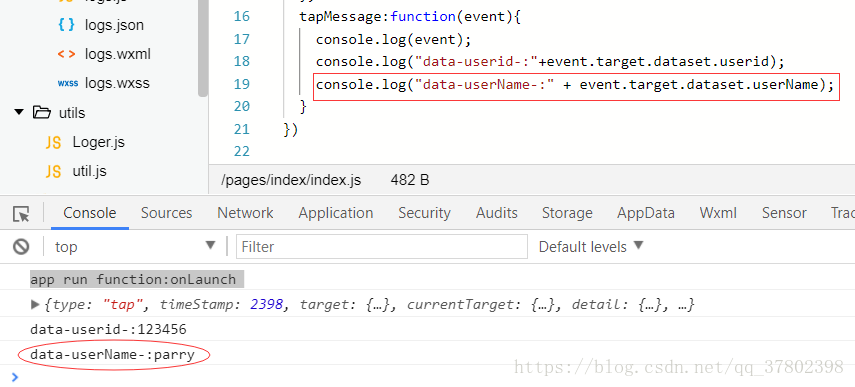Open logs.wxml in the file tree

tap(118, 55)
